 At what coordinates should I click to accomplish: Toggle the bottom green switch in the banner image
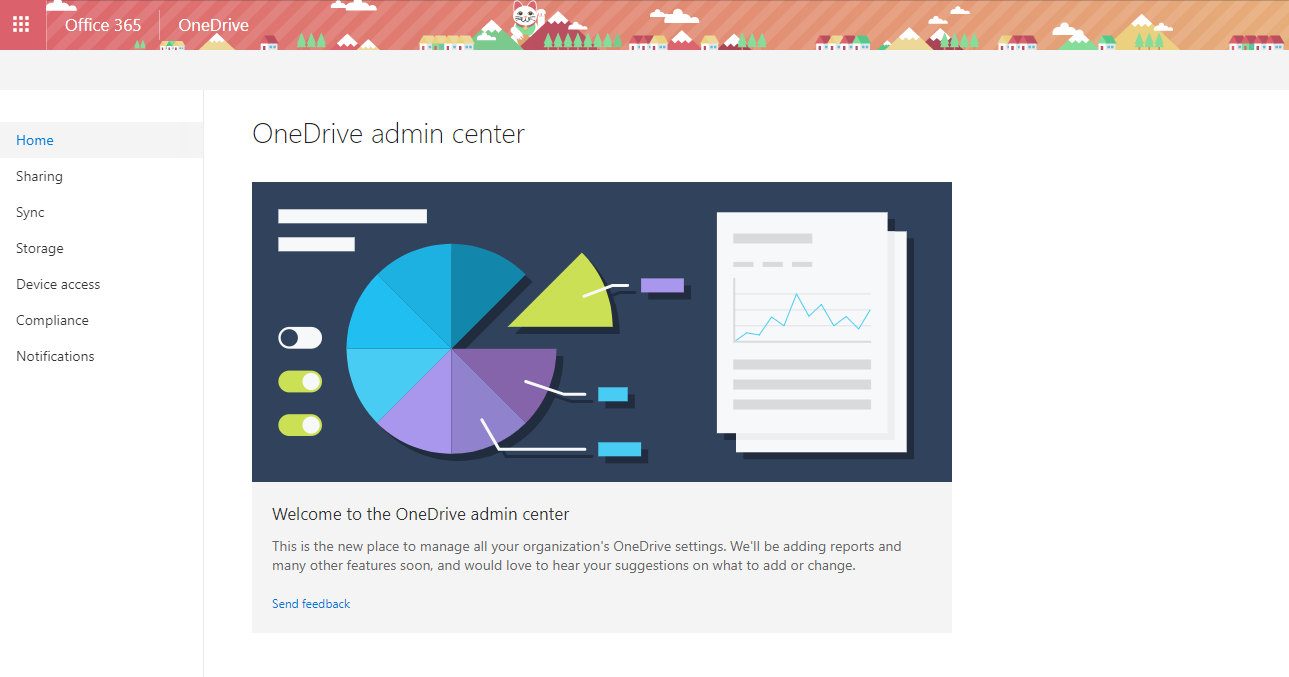(300, 424)
